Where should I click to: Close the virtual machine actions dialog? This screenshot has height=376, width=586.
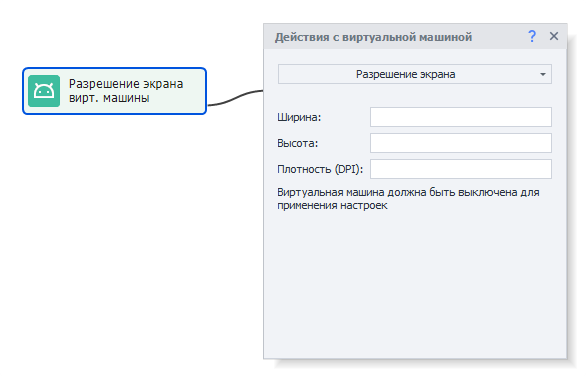coord(554,36)
